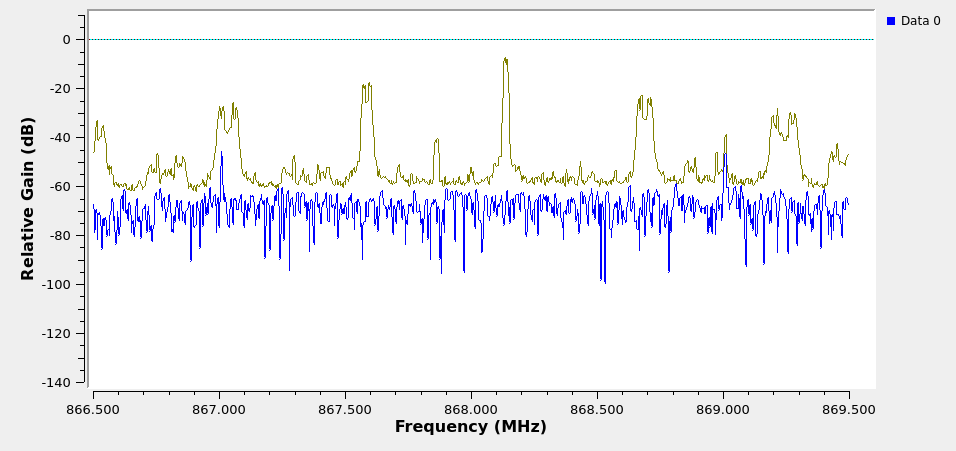Screen dimensions: 956x451
Task: Click the 869.500 x-axis tick label
Action: point(848,408)
